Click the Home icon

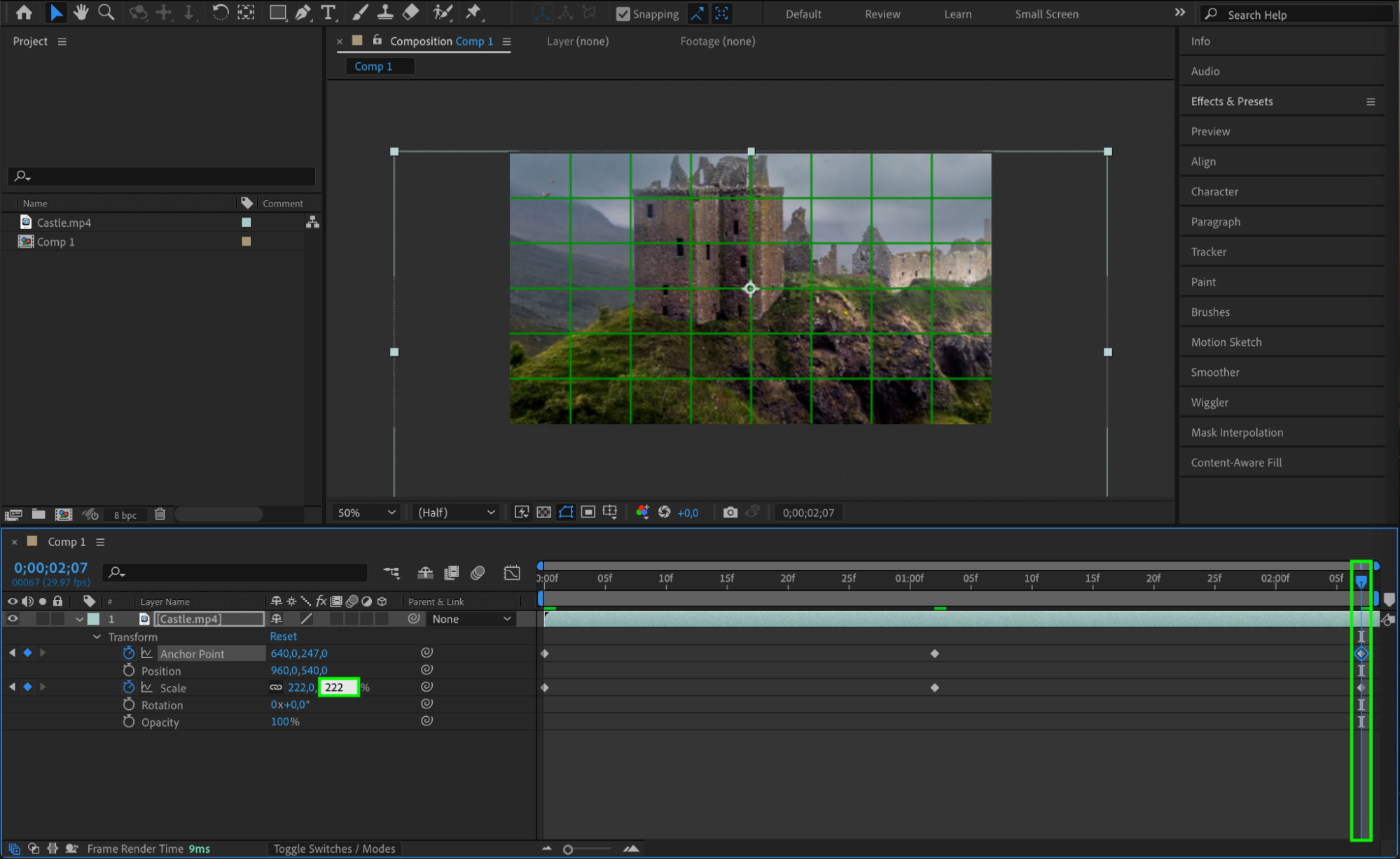coord(24,12)
